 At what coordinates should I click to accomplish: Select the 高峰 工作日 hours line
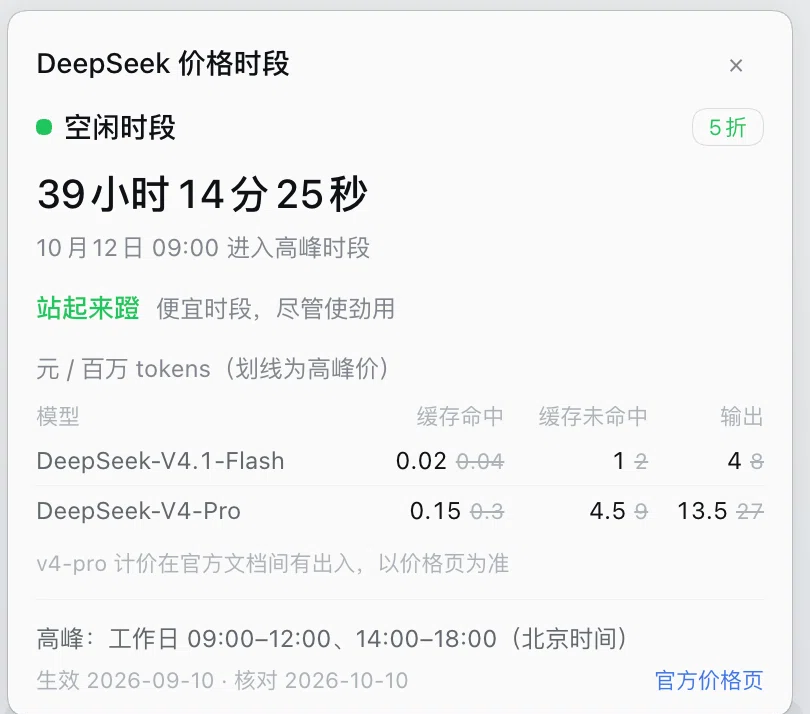(332, 639)
